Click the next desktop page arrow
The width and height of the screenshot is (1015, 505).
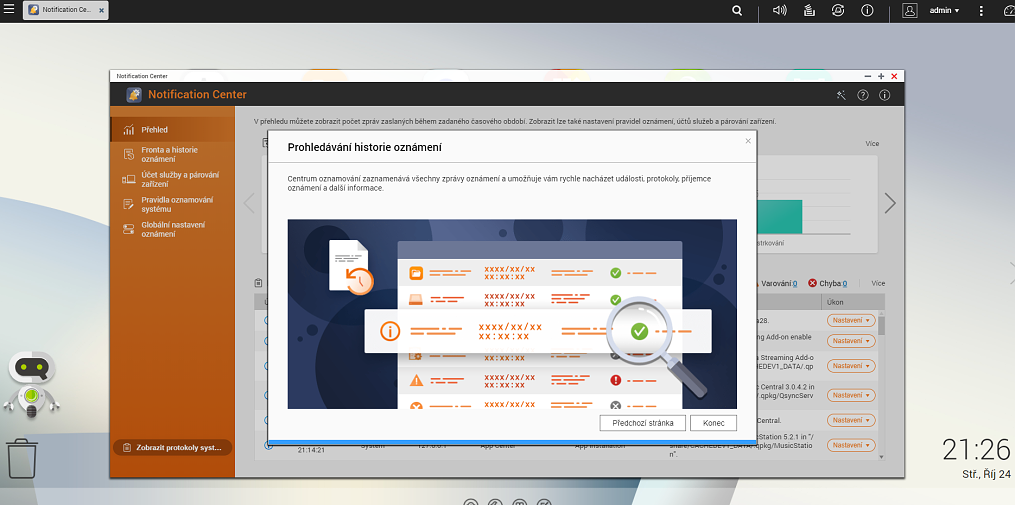(1011, 273)
